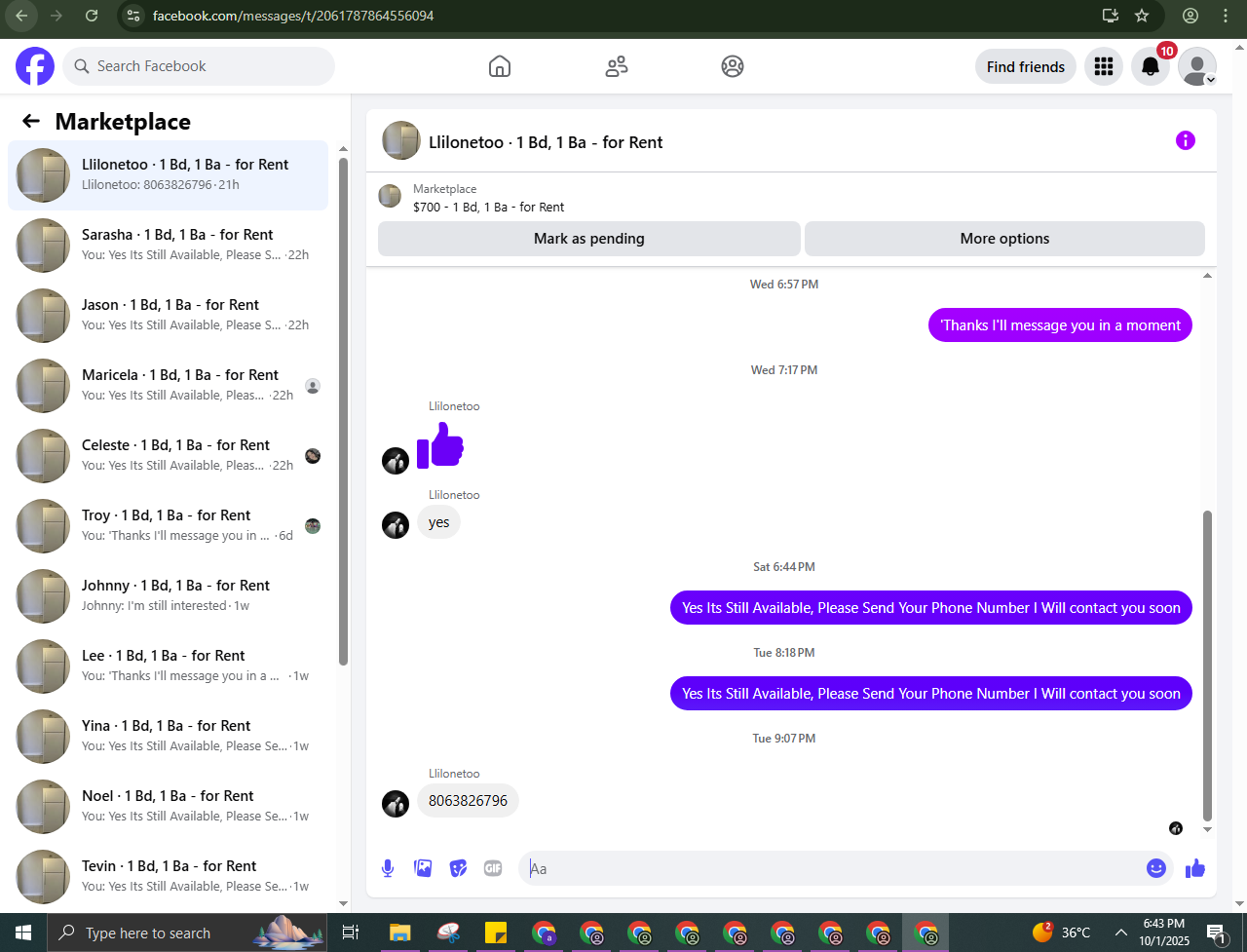The image size is (1247, 952).
Task: Open the notifications bell
Action: click(1151, 66)
